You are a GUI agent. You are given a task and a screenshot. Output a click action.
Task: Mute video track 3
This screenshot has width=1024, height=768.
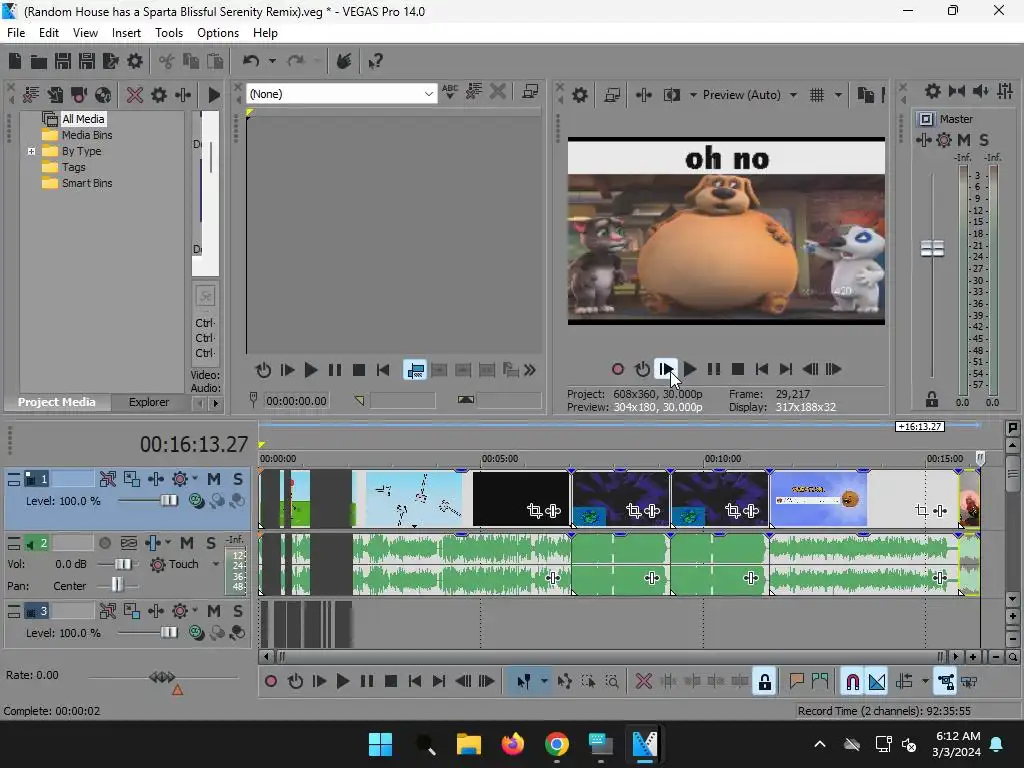point(214,611)
